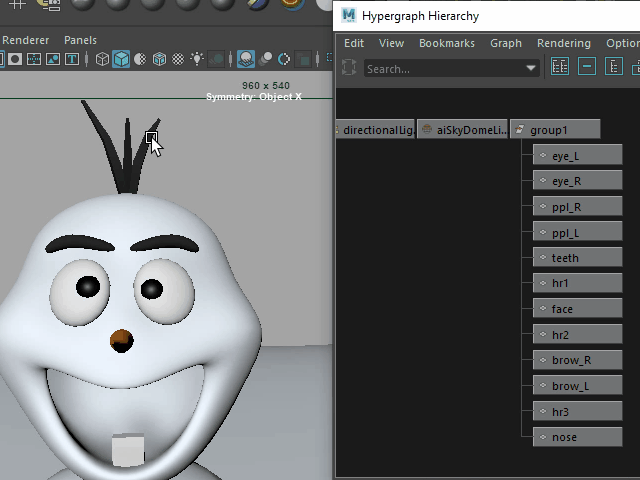Open the Renderer viewport menu
Screen dimensions: 640x480
point(25,40)
